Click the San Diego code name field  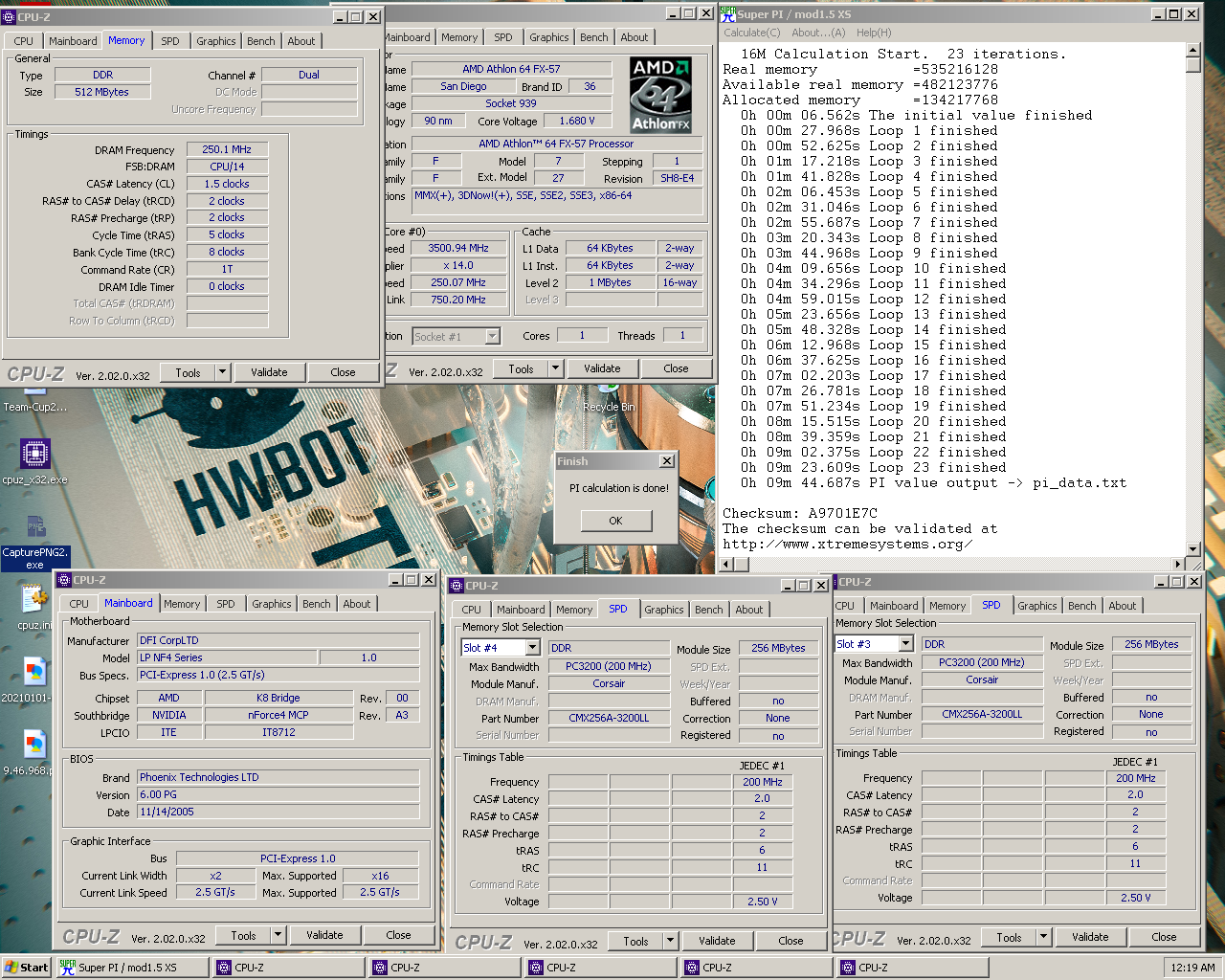coord(463,86)
